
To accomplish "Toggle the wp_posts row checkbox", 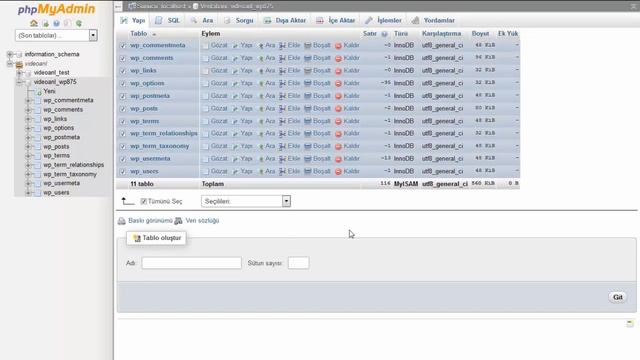I will (123, 109).
